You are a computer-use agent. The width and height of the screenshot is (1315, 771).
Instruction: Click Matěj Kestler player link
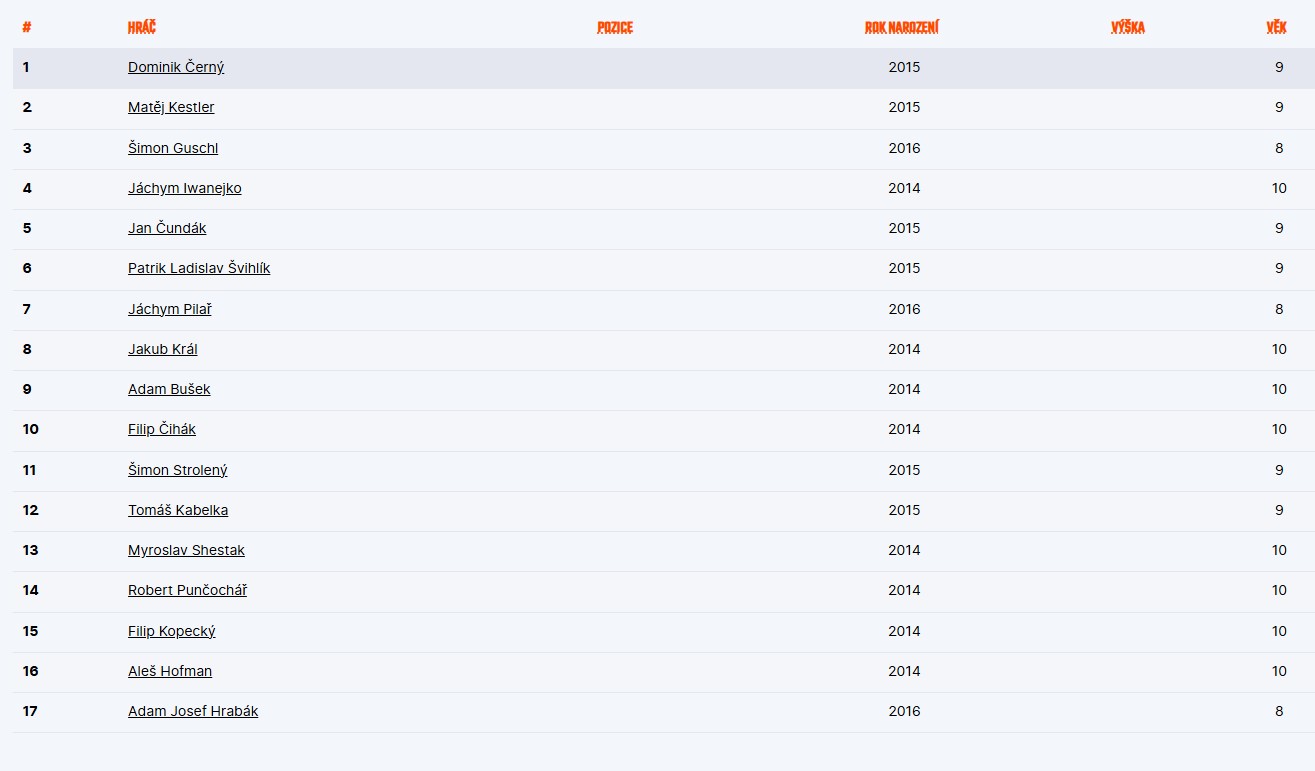click(171, 107)
